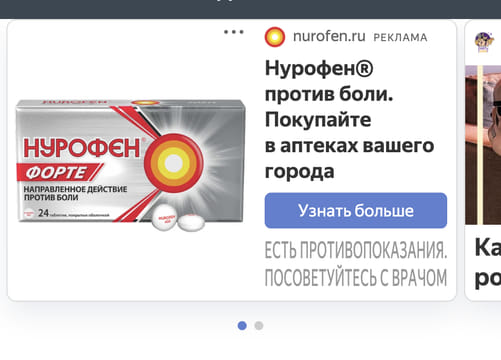The width and height of the screenshot is (501, 360).
Task: Click the next card's title starting with Ка
Action: (x=488, y=262)
